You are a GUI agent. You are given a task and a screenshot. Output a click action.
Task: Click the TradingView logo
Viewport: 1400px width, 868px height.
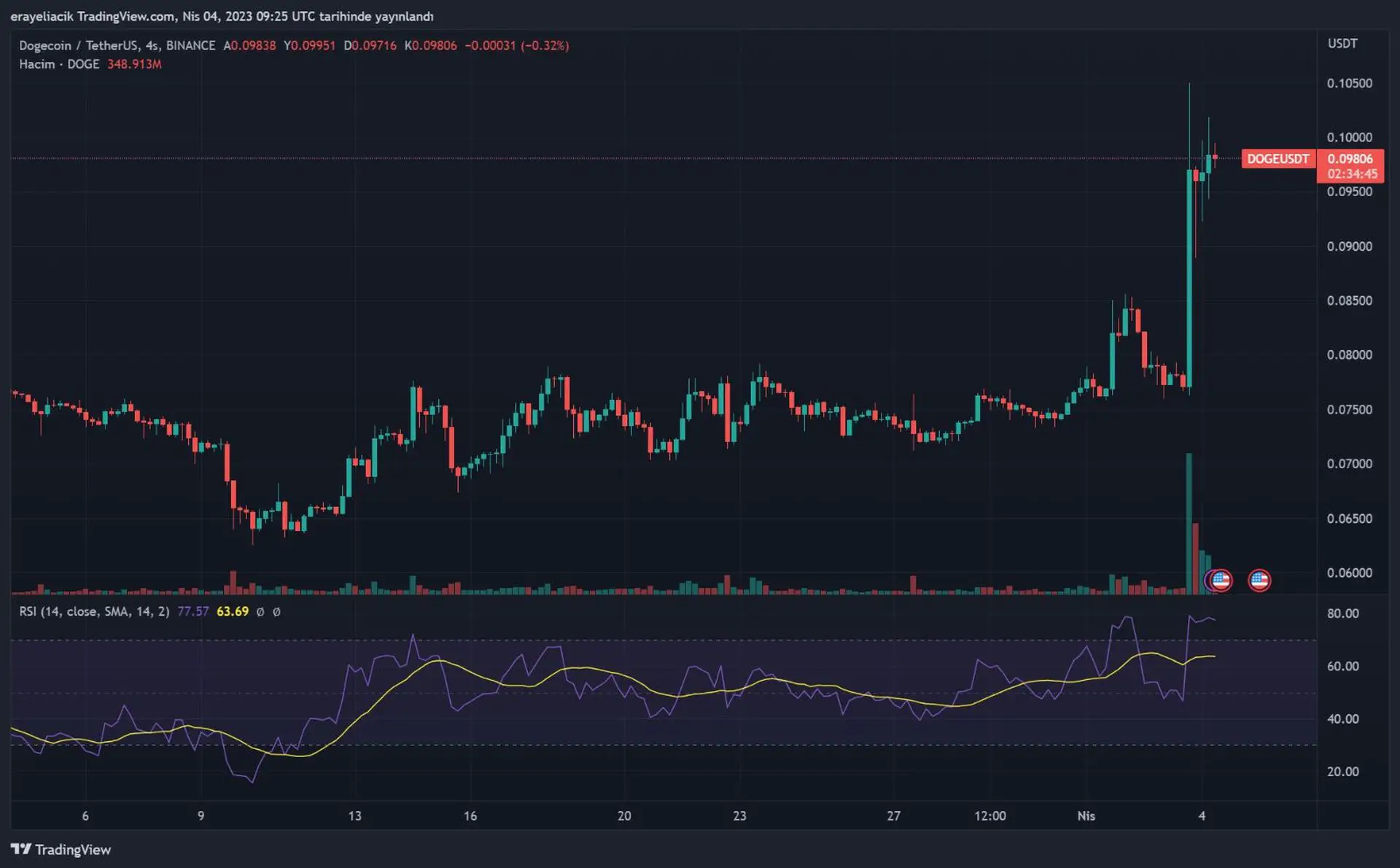pos(61,849)
